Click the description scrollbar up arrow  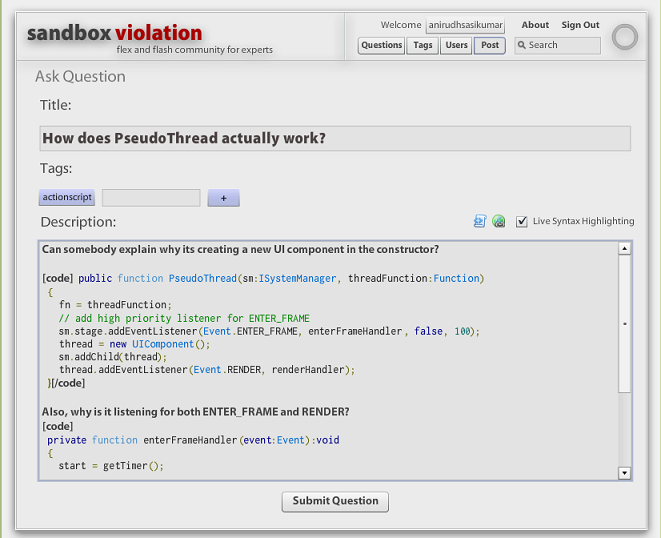pos(624,248)
